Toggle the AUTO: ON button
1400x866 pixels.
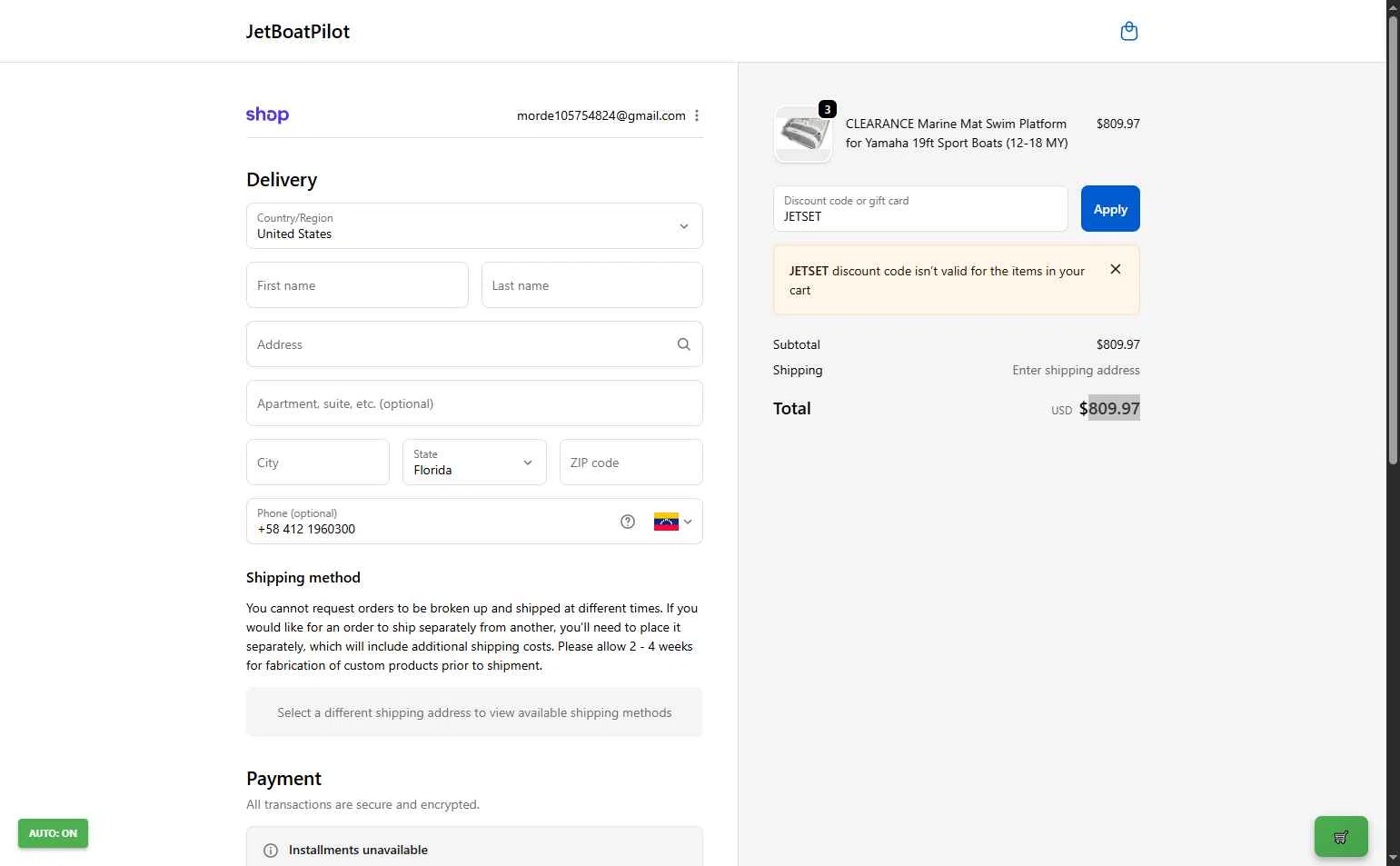pyautogui.click(x=53, y=833)
